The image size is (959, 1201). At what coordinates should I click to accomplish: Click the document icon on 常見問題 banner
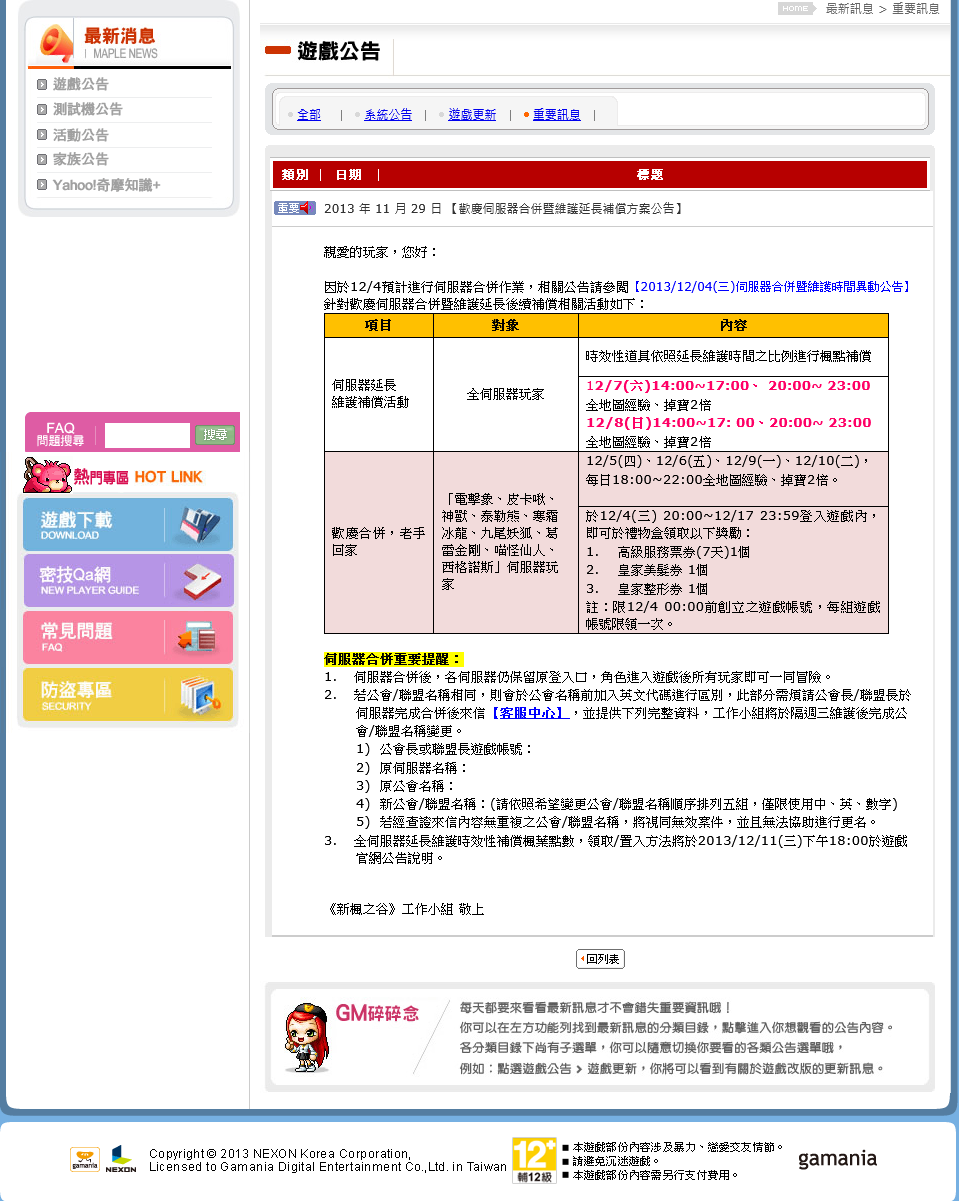coord(198,638)
